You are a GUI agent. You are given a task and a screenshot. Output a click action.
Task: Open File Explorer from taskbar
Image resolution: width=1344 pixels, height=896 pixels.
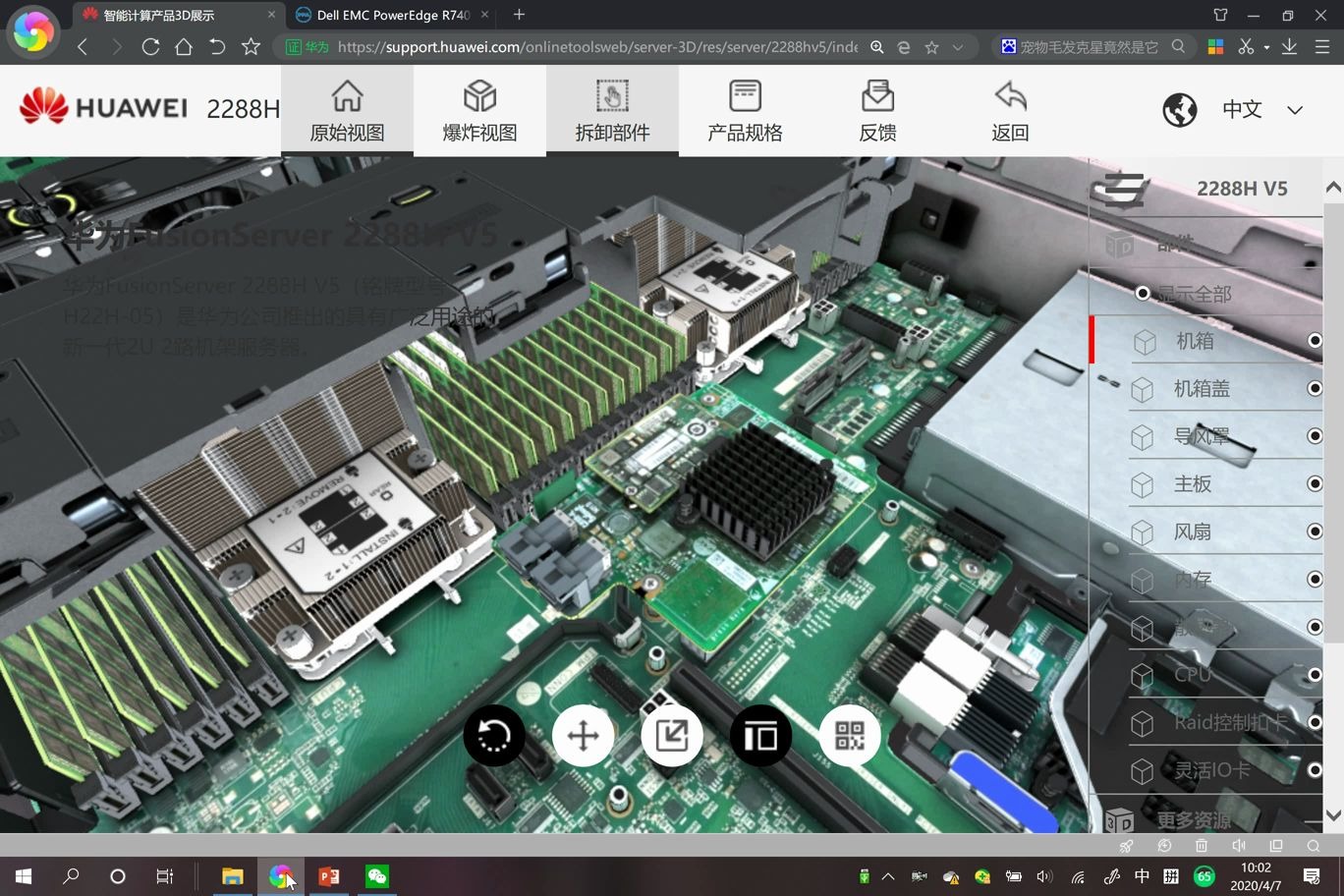tap(233, 875)
